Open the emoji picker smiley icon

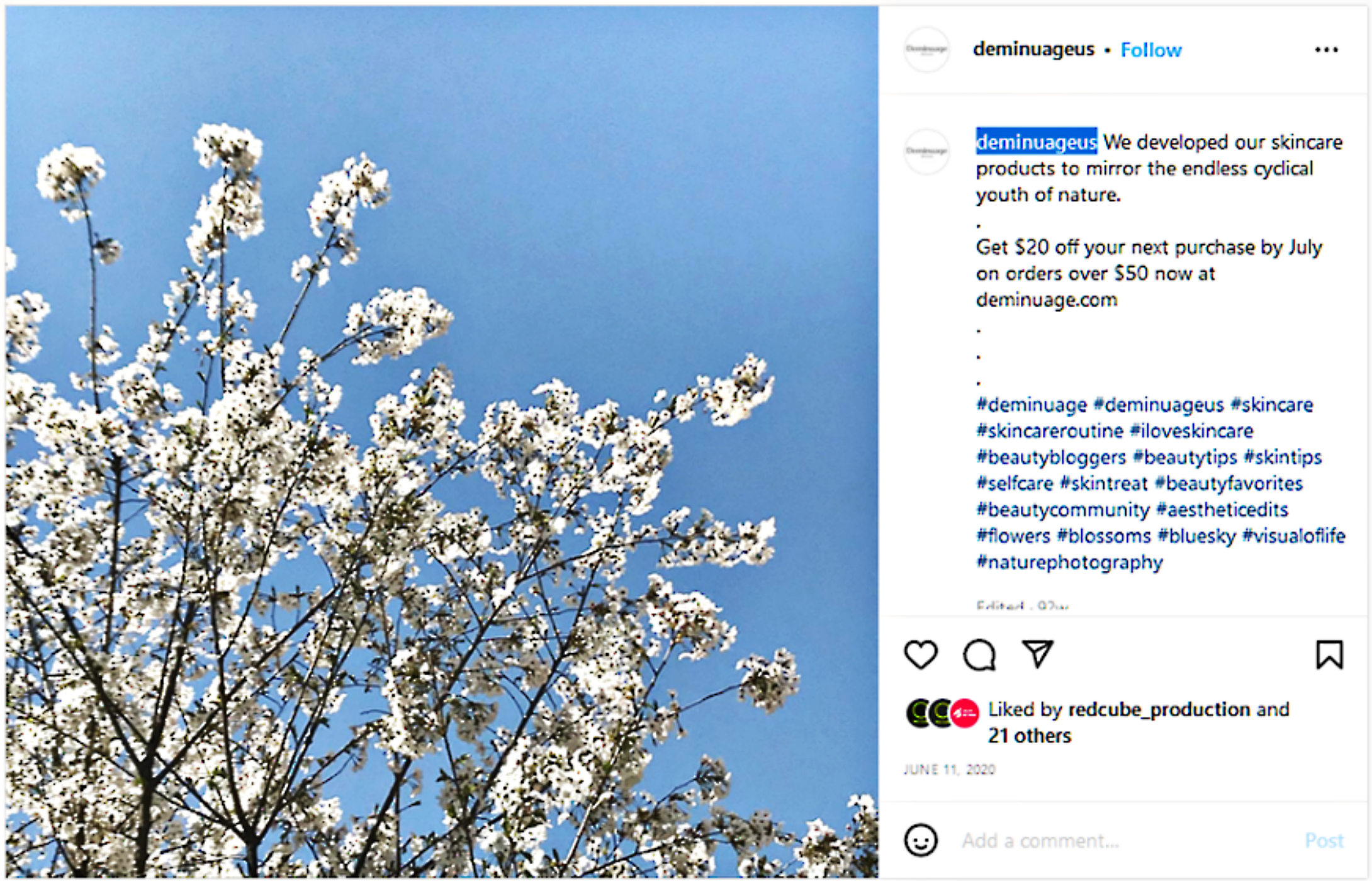click(x=921, y=840)
